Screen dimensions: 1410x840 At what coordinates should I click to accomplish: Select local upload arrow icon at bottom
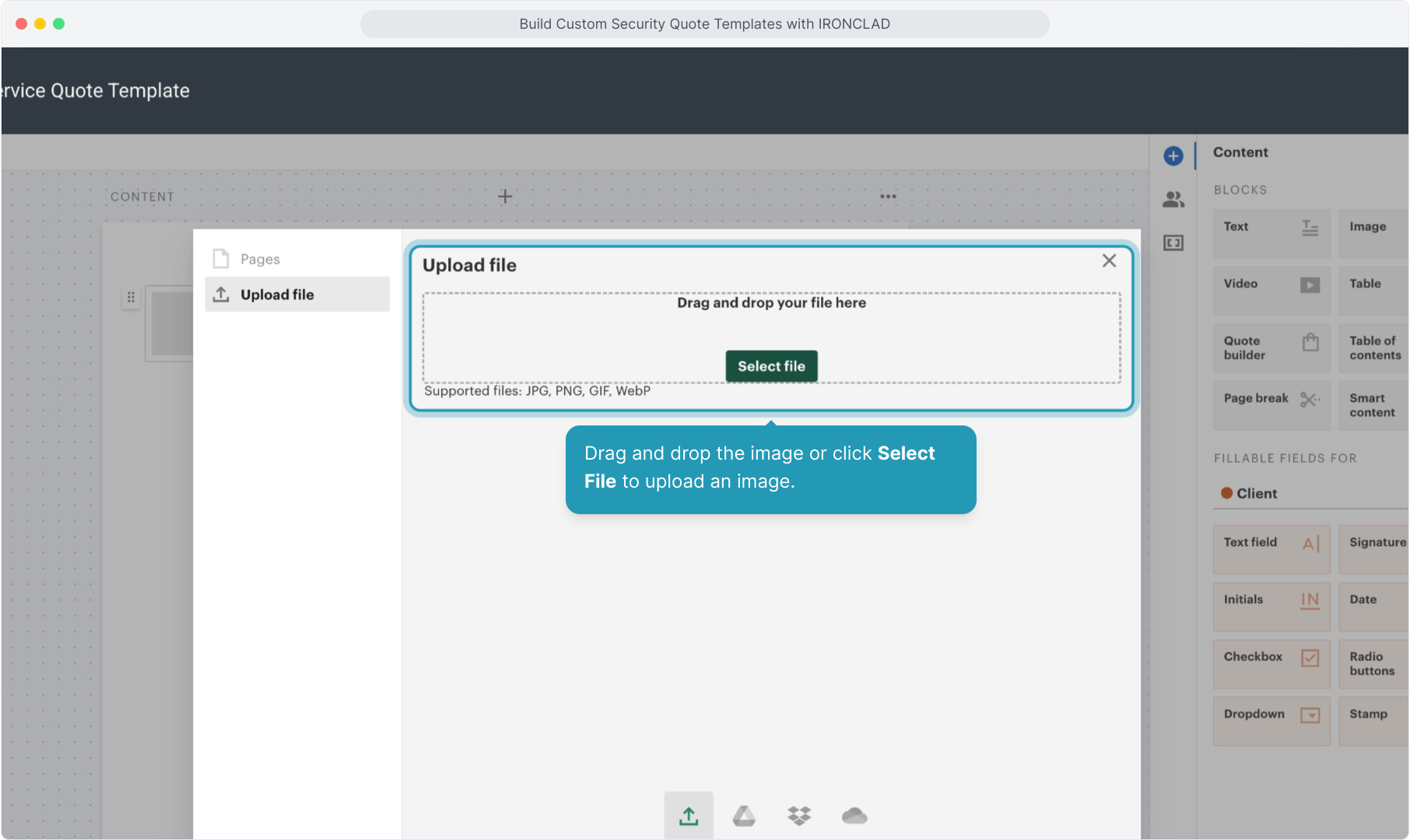pos(689,815)
